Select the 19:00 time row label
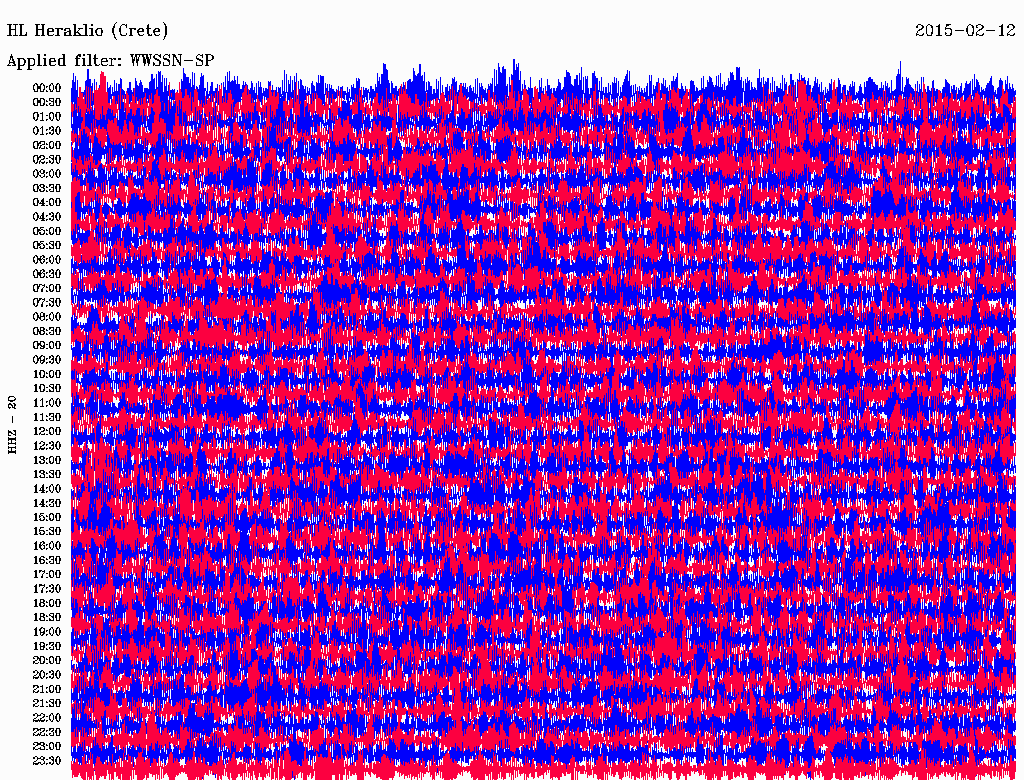This screenshot has height=780, width=1024. click(x=47, y=632)
